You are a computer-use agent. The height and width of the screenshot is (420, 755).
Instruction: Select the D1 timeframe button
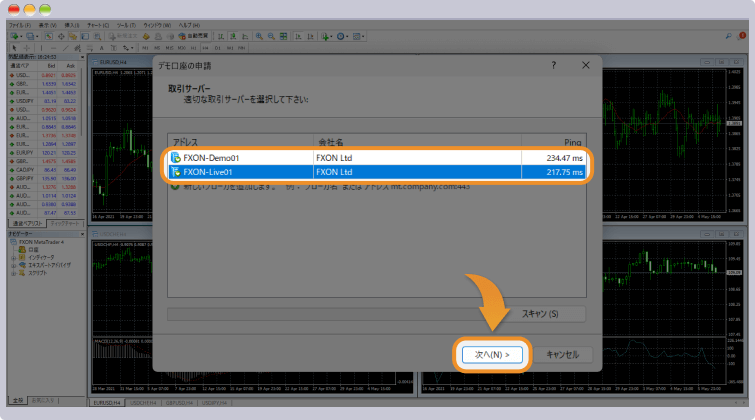218,48
